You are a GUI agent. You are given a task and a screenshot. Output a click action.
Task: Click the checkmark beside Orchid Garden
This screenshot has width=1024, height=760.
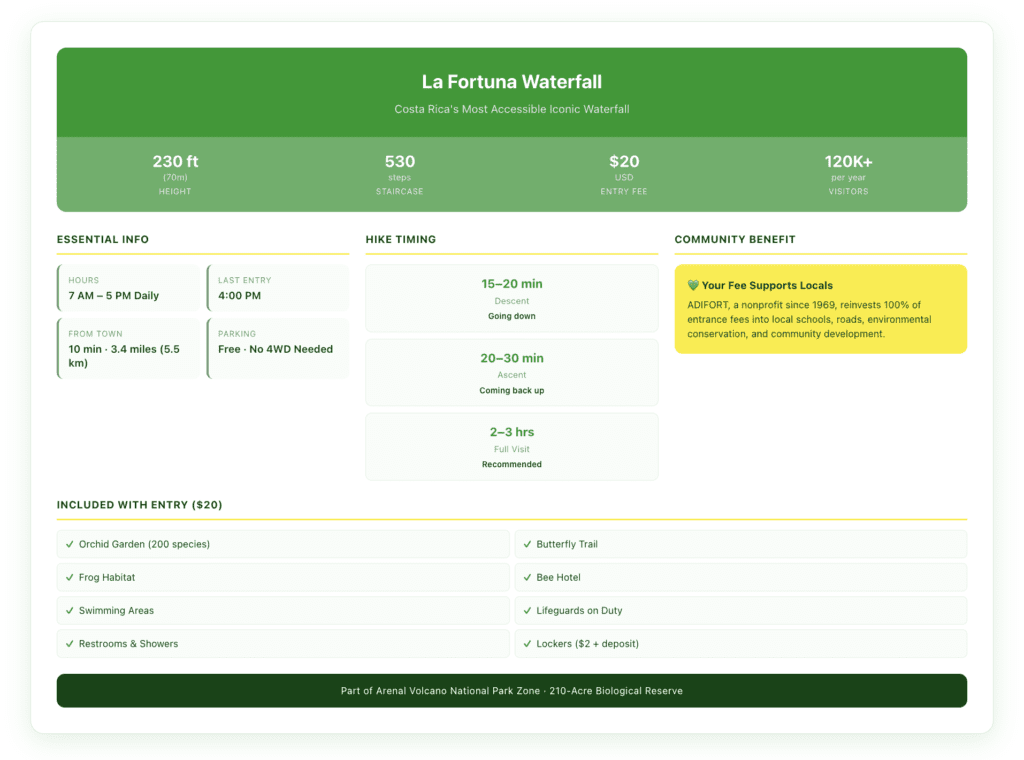point(69,544)
